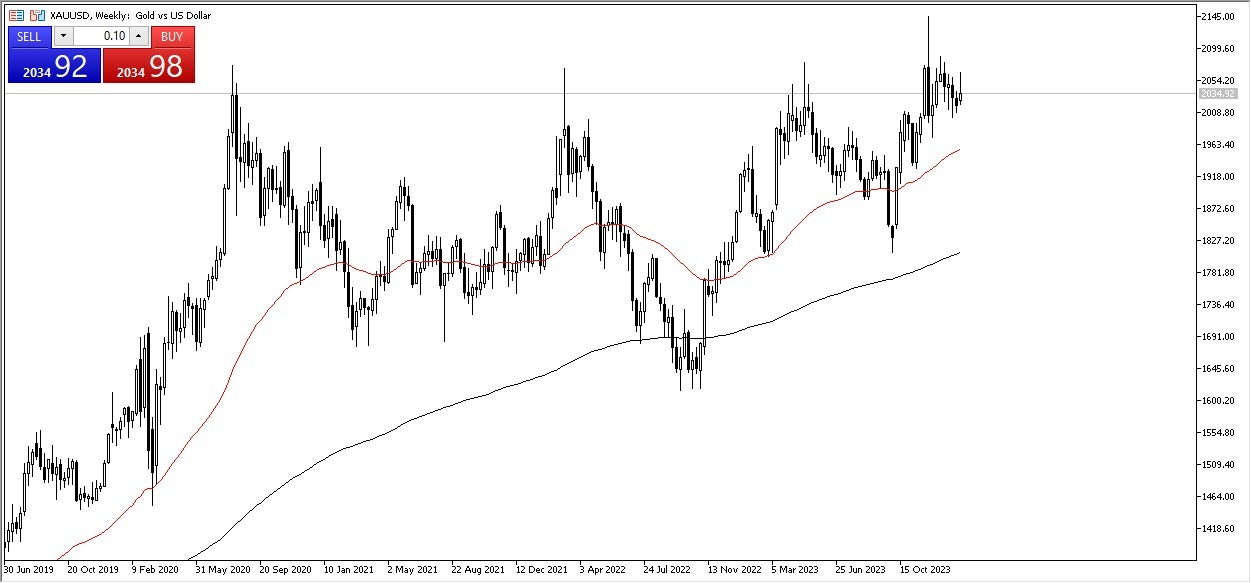
Task: Click the trade dialog icon beside chart title
Action: 37,15
